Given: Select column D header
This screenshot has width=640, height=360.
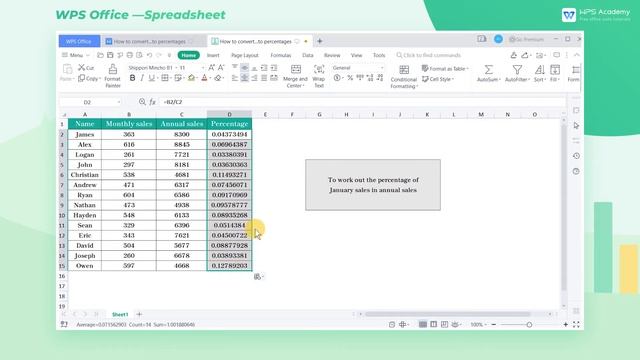Looking at the screenshot, I should (229, 115).
